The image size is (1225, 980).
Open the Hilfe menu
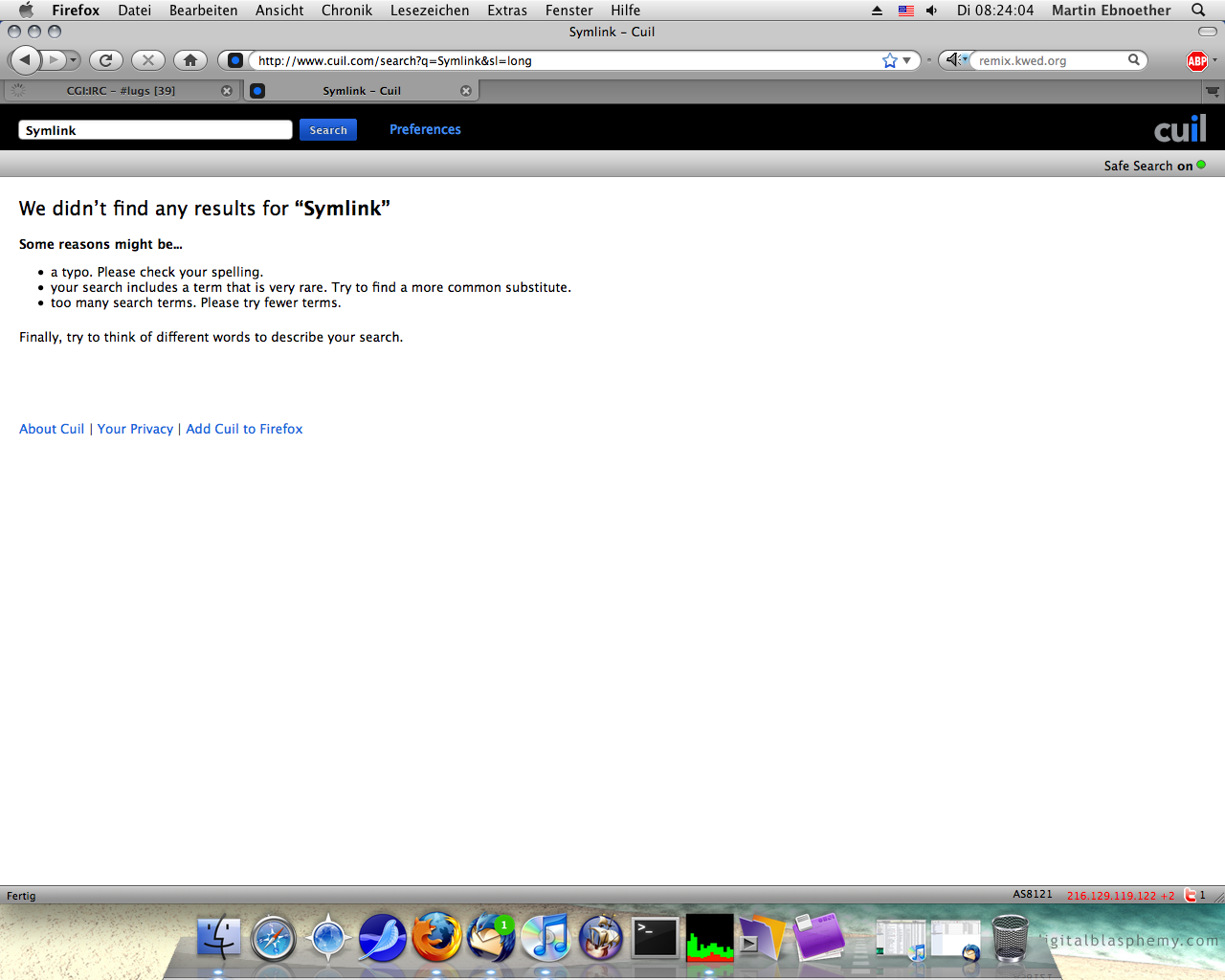[625, 10]
